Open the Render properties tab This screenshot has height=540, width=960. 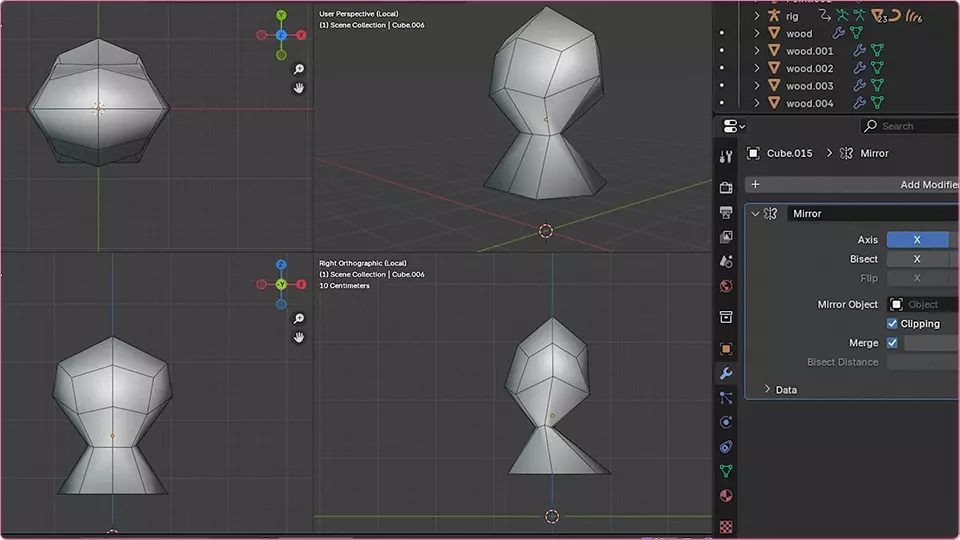click(726, 187)
